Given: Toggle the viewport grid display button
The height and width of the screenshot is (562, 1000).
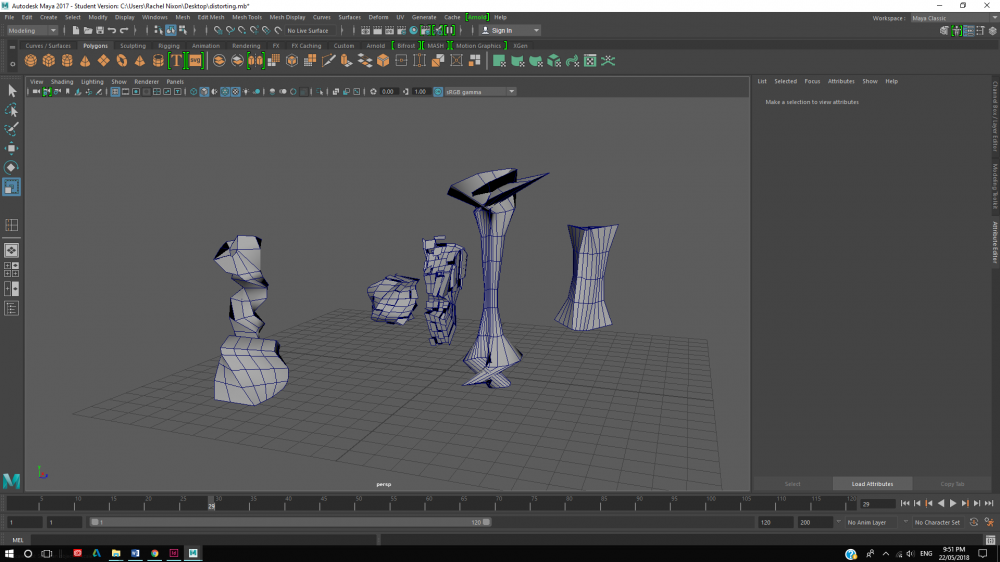Looking at the screenshot, I should [115, 92].
